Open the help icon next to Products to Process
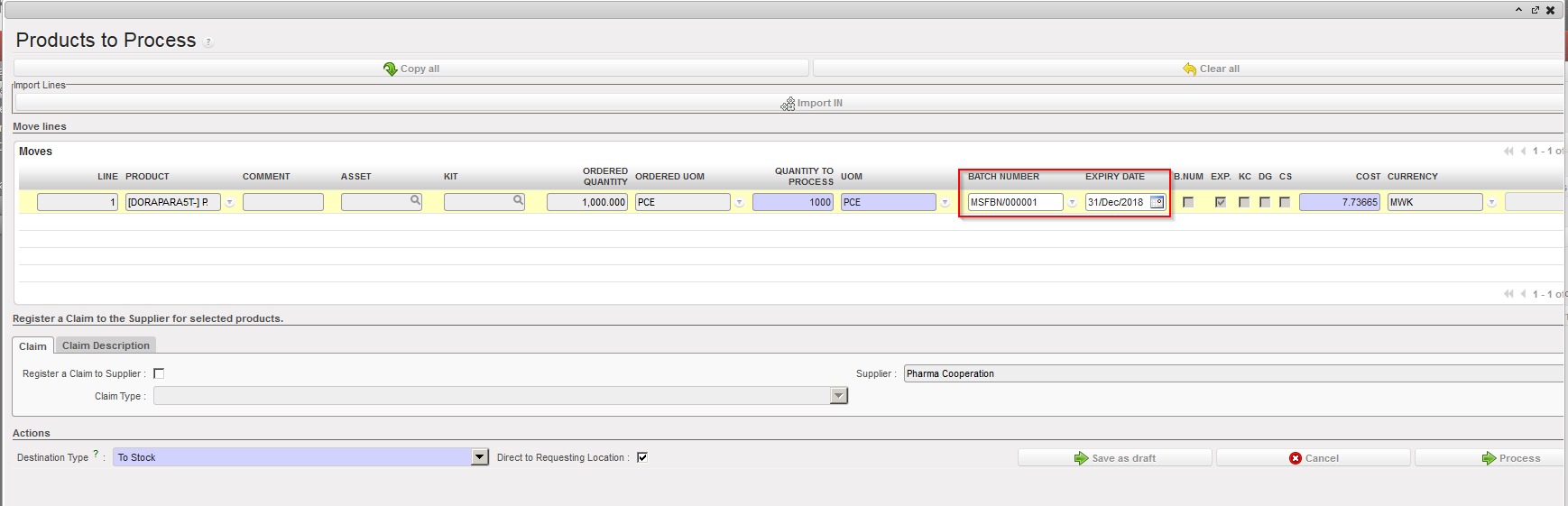1568x506 pixels. point(208,42)
